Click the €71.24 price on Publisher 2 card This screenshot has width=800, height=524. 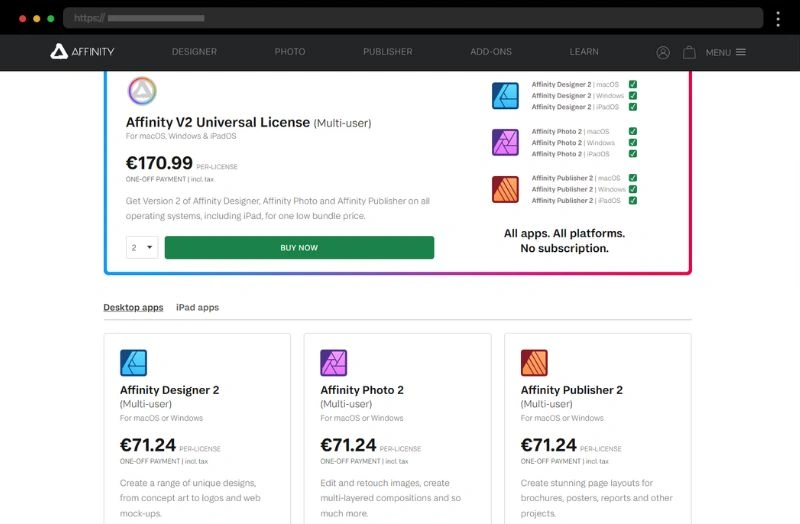click(x=548, y=445)
